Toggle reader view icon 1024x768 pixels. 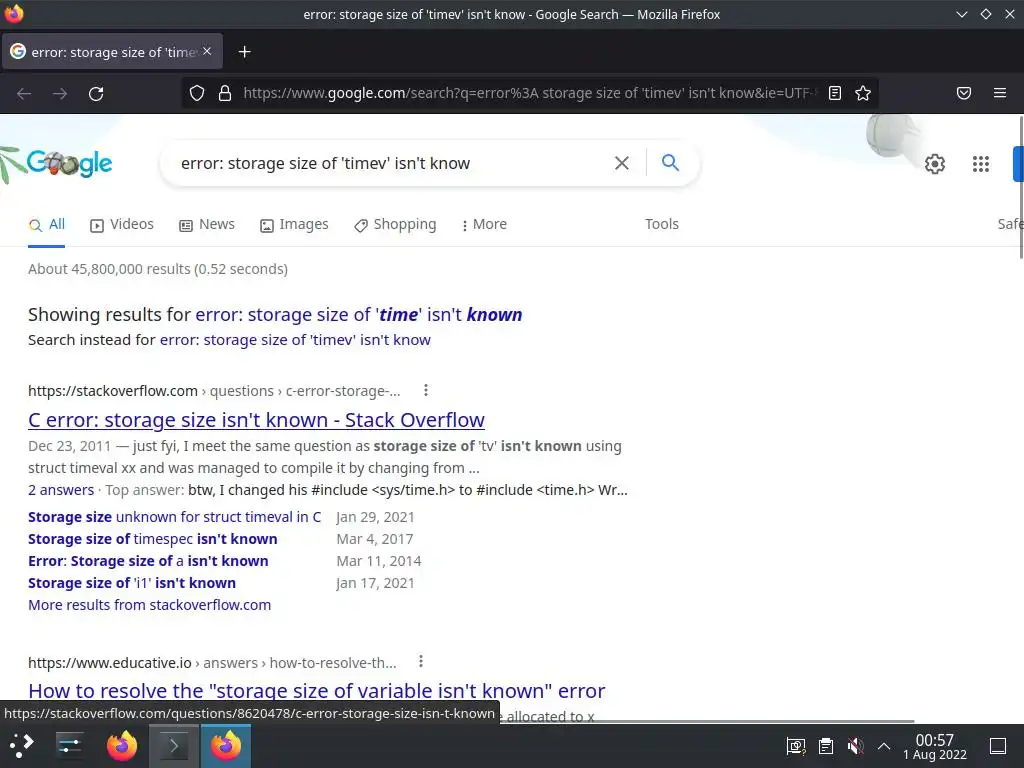click(x=835, y=93)
